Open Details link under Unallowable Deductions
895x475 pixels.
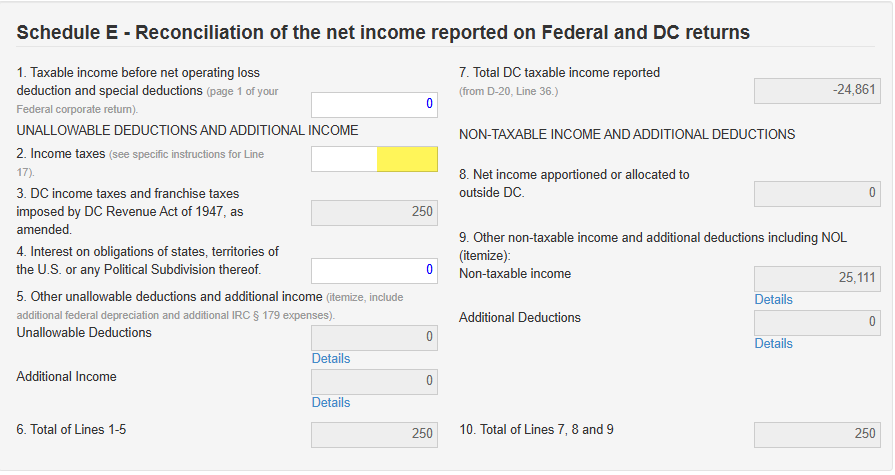pos(331,359)
